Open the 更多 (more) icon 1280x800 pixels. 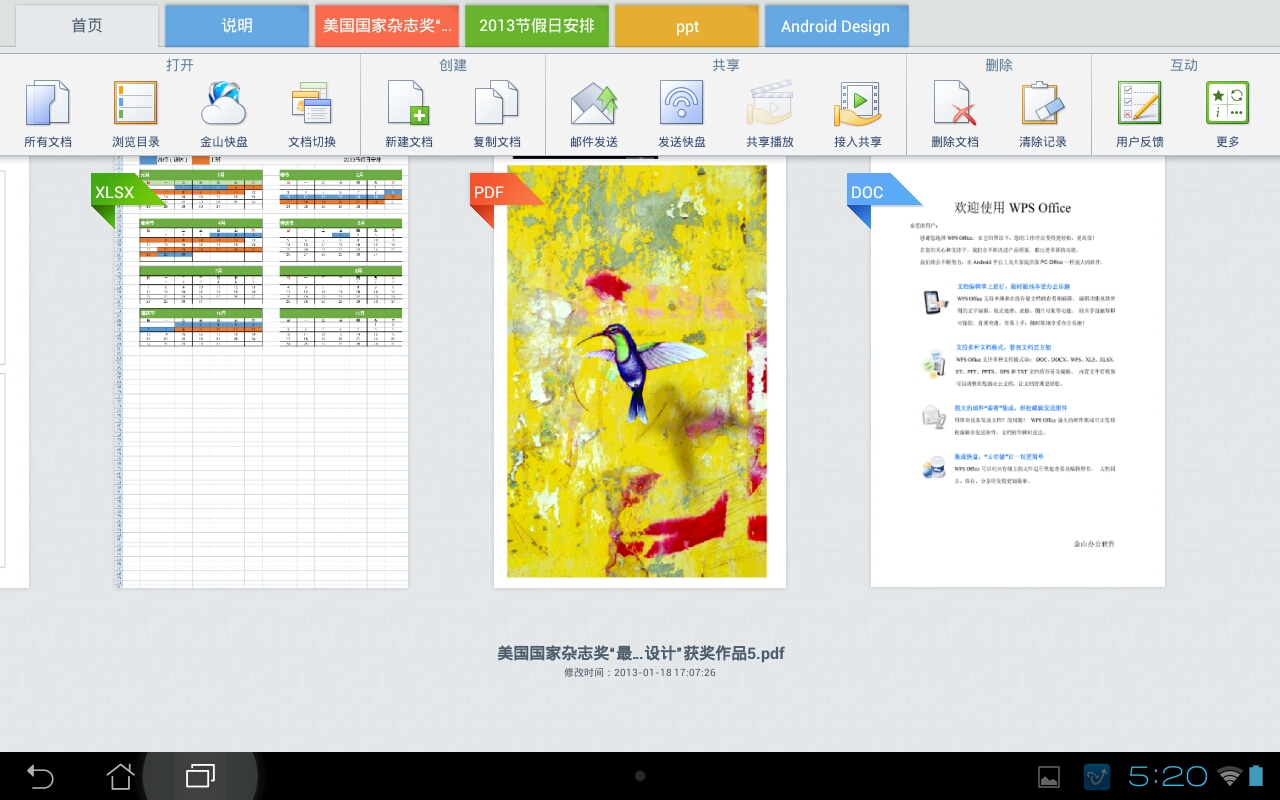tap(1228, 103)
